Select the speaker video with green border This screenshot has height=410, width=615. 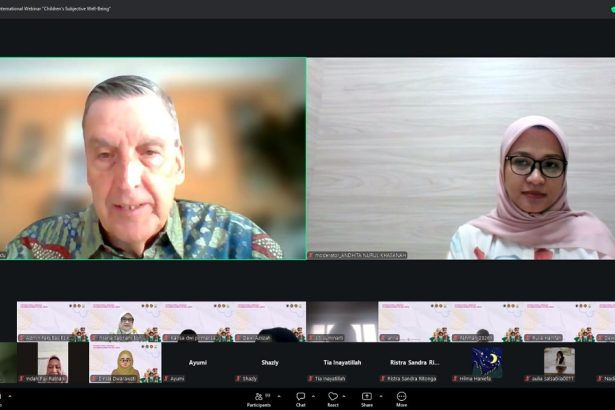click(153, 159)
